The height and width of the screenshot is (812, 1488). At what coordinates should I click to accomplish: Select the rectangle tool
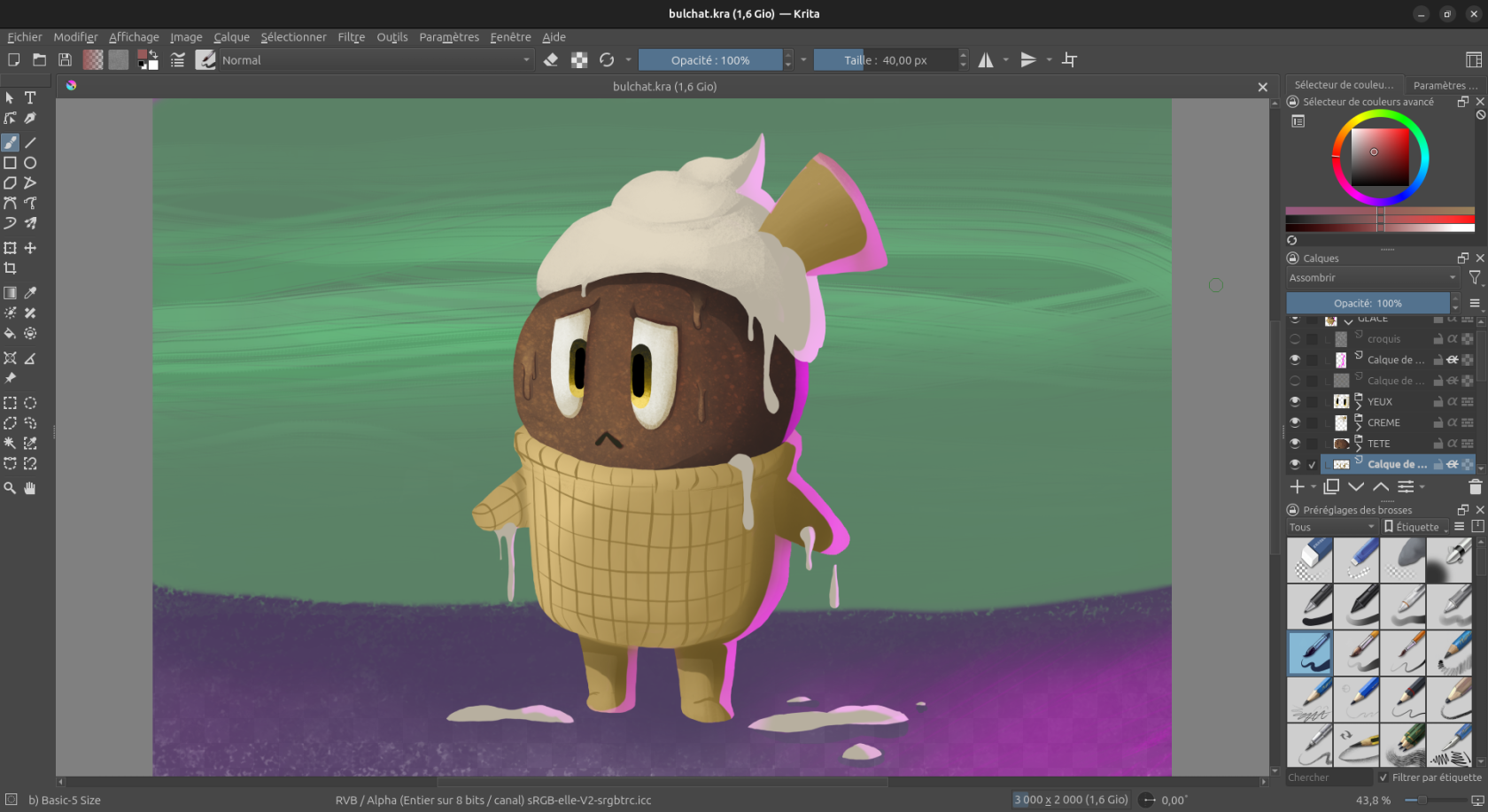click(x=10, y=163)
